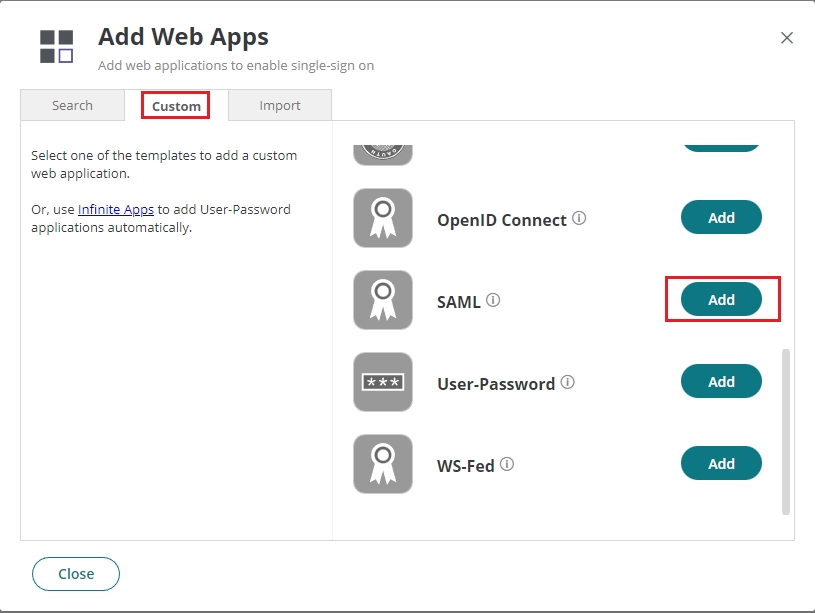Show info tooltip for SAML
The width and height of the screenshot is (815, 613).
pyautogui.click(x=493, y=300)
